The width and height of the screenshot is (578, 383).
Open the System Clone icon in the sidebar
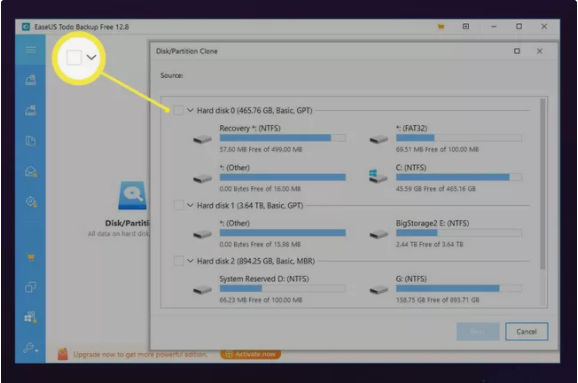tap(31, 317)
